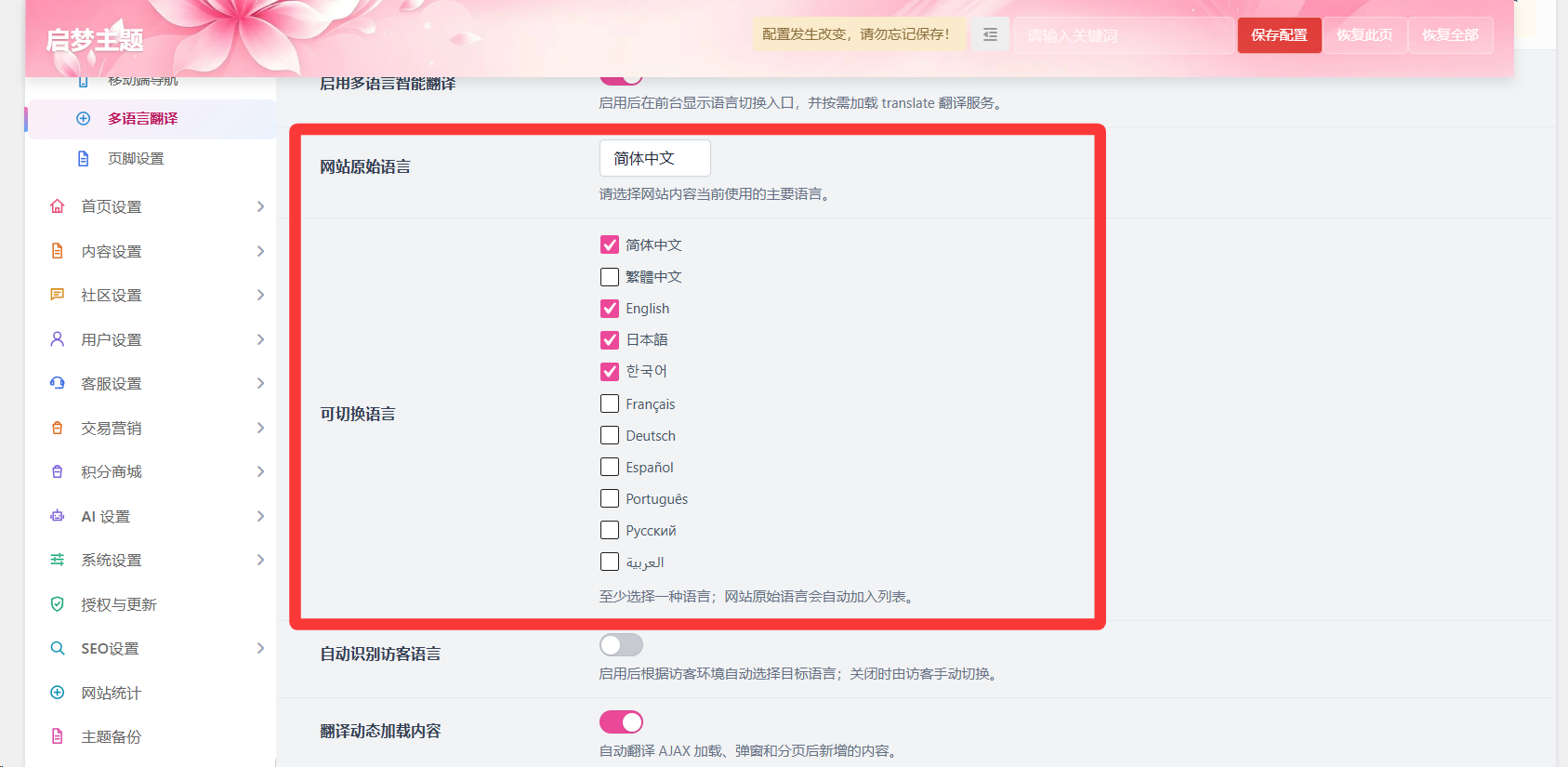Viewport: 1568px width, 767px height.
Task: Open the 页脚设置 sidebar menu item
Action: (152, 159)
